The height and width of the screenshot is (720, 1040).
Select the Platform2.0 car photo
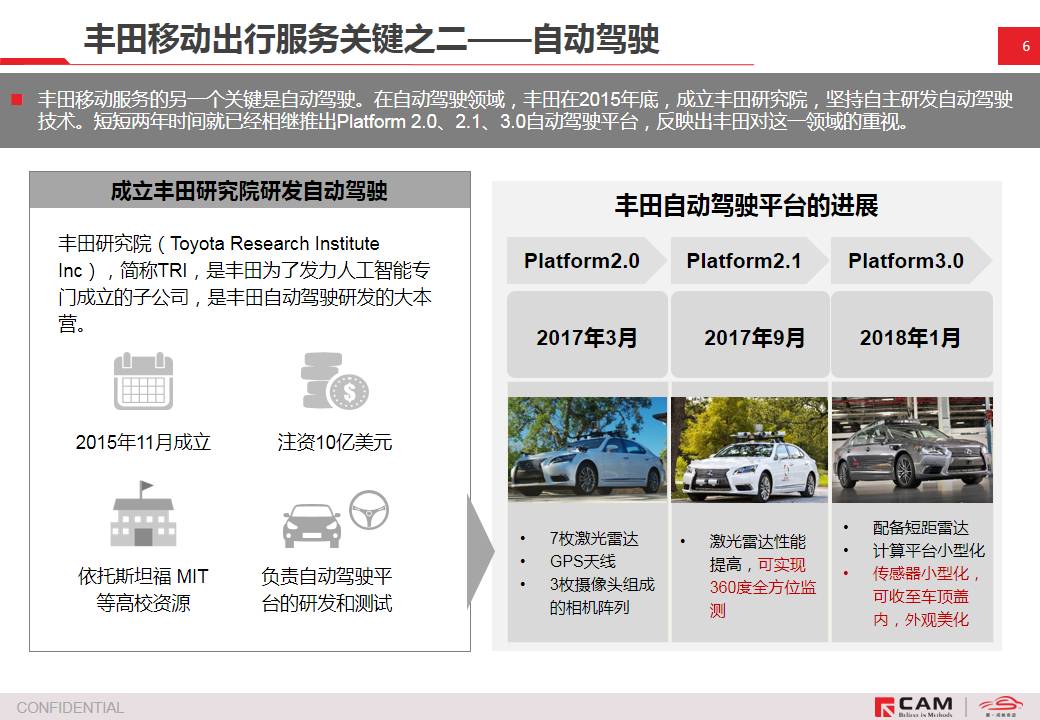point(588,449)
